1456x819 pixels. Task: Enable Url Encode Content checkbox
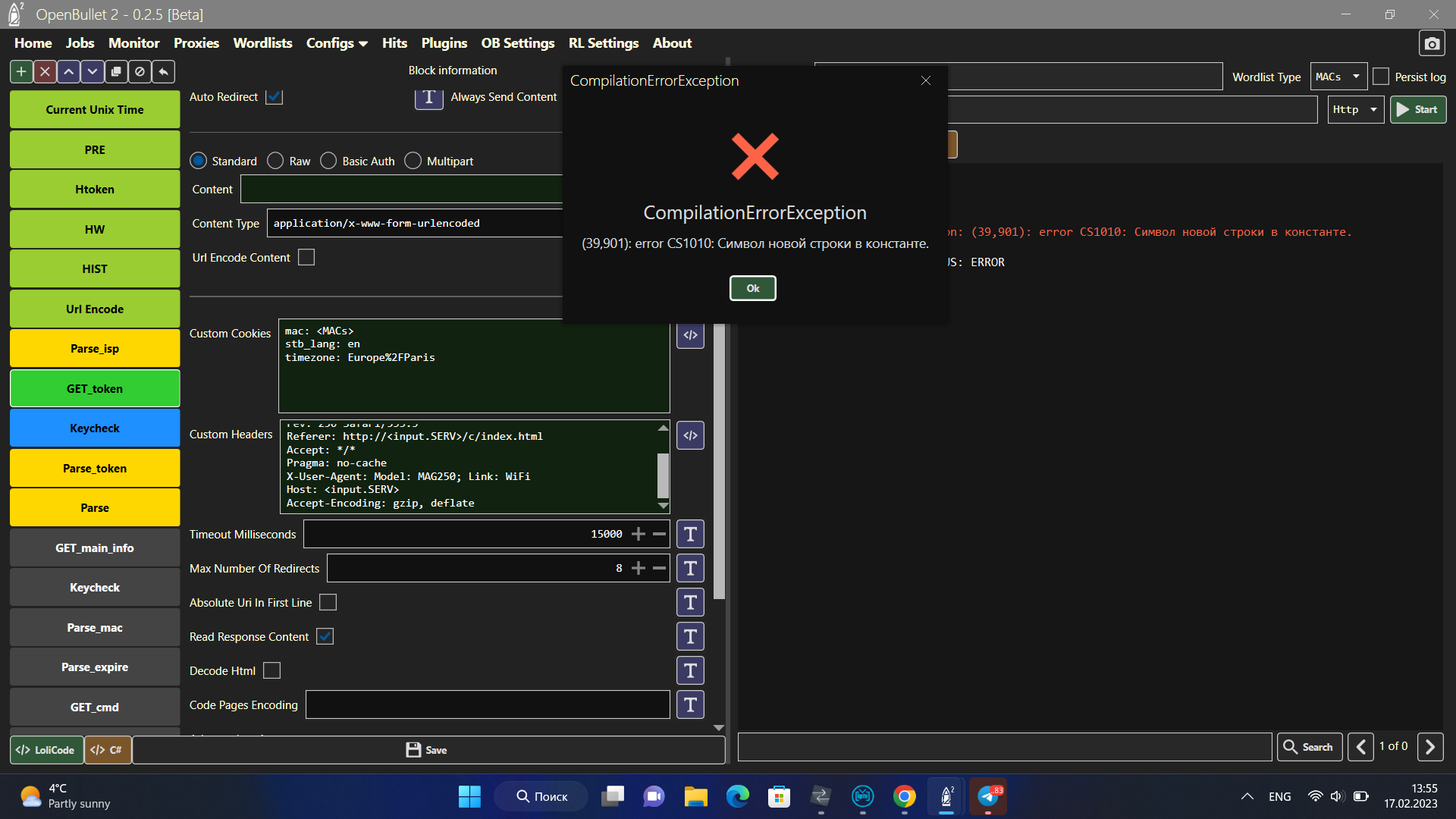(306, 258)
